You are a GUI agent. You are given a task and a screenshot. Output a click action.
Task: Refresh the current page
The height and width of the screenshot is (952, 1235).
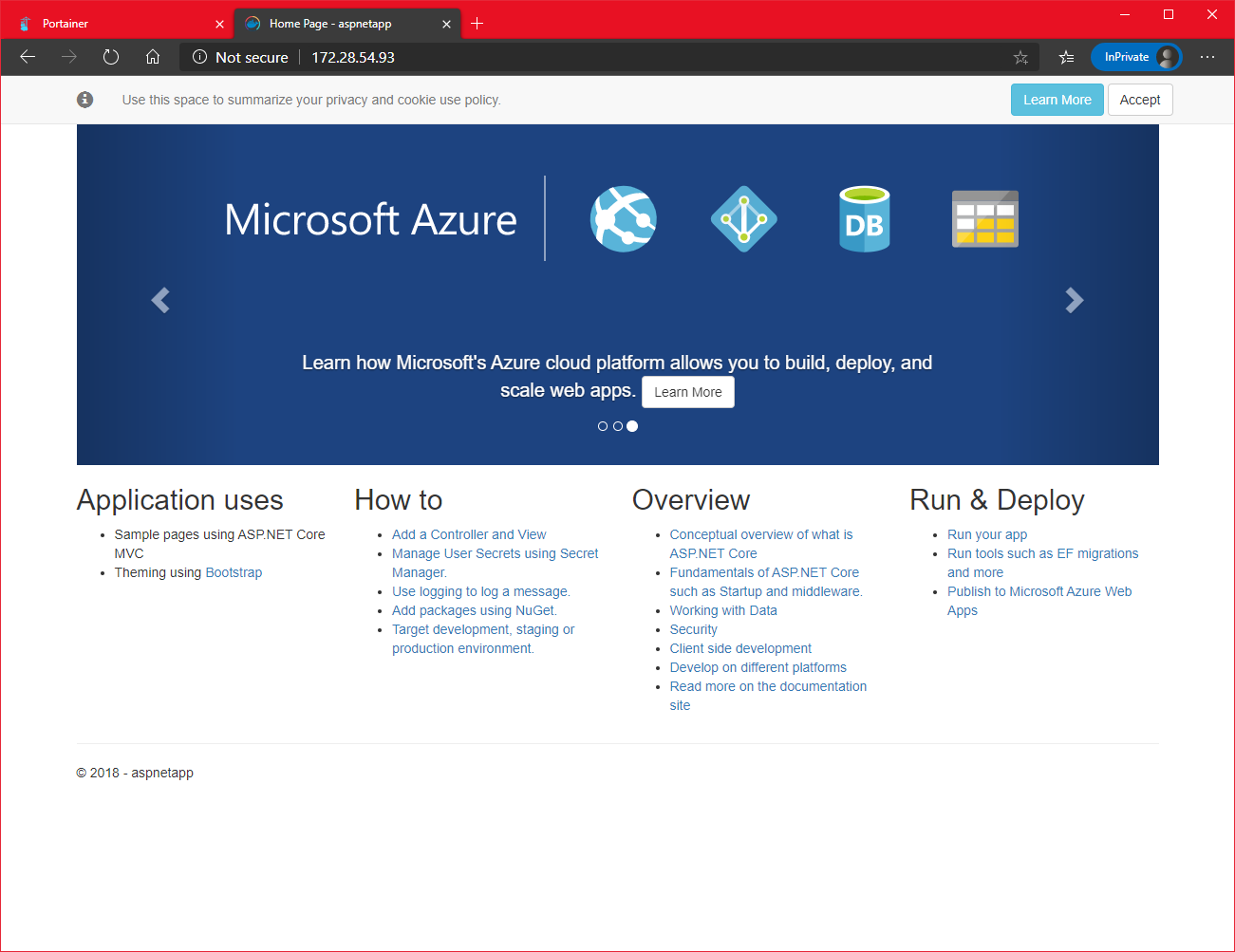coord(111,57)
